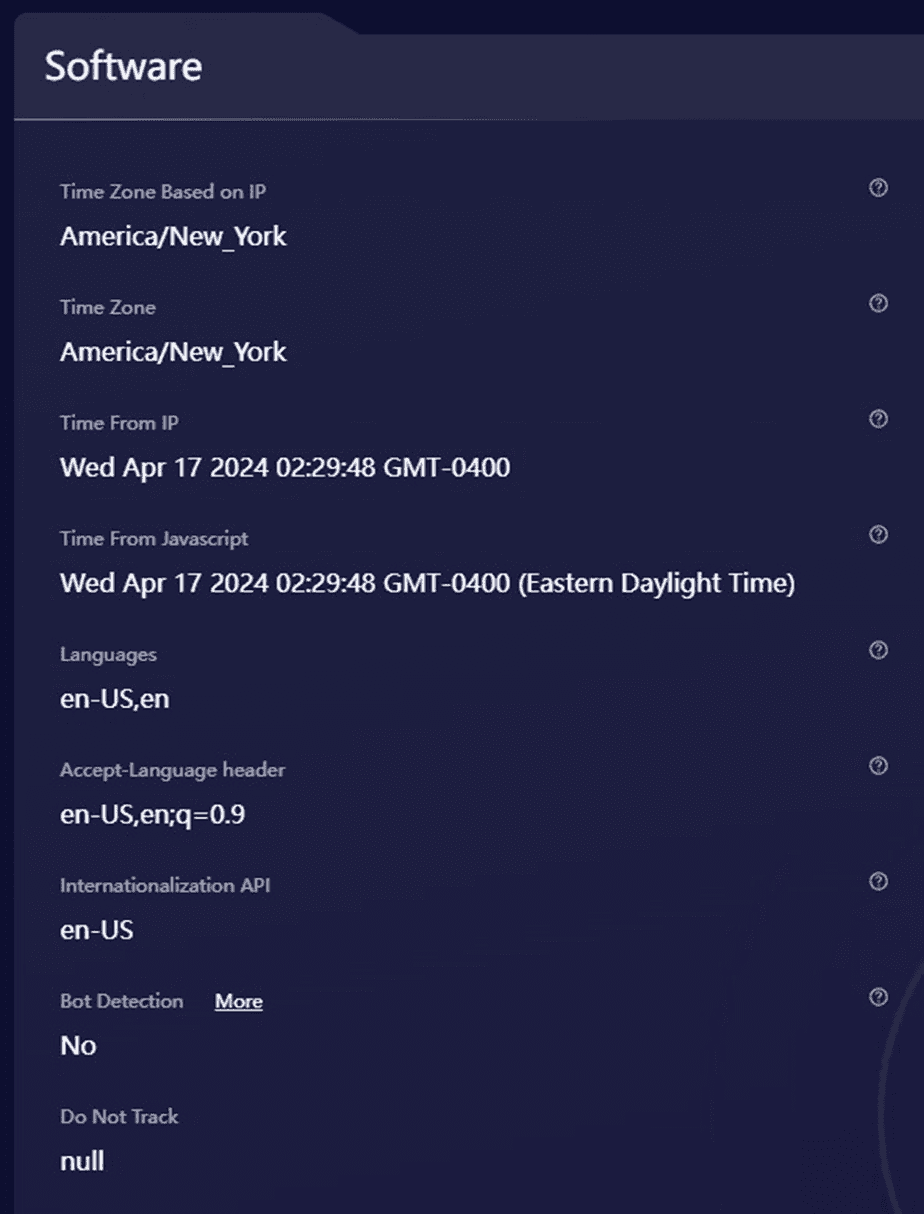
Task: Select the en-US,en;q=0.9 header value
Action: 152,815
